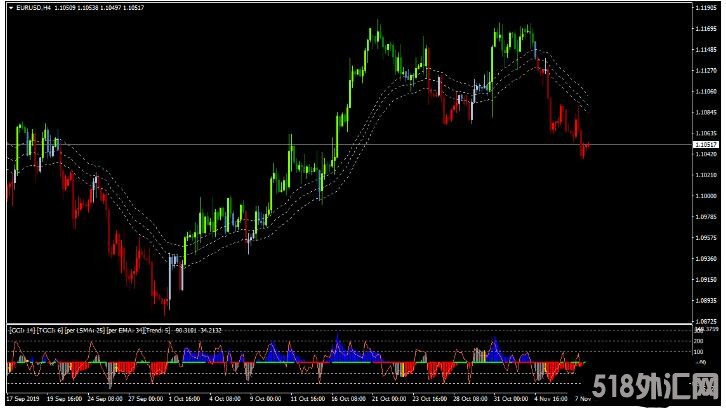Image resolution: width=726 pixels, height=410 pixels.
Task: Click the 1.10845 price axis label
Action: tap(706, 112)
